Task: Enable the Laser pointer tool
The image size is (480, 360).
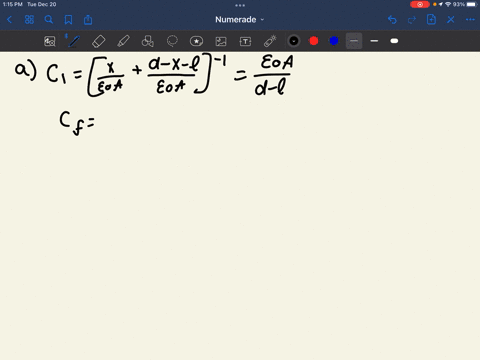Action: (270, 41)
